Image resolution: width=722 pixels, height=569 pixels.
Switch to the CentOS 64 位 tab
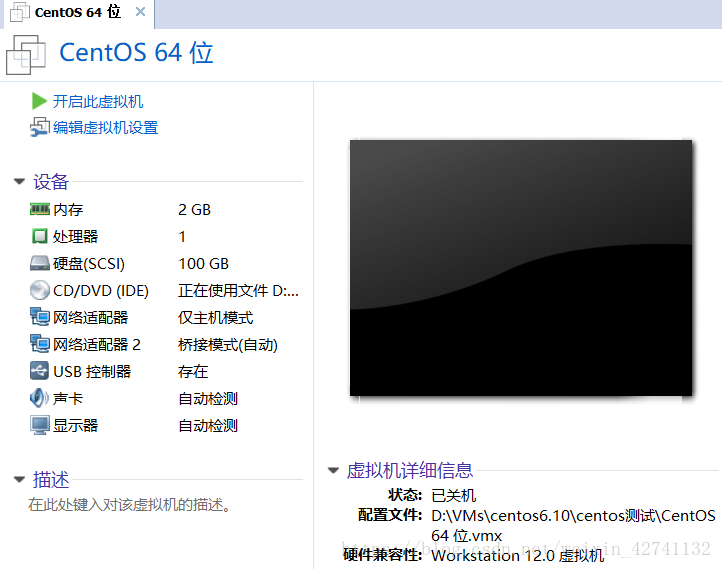coord(78,12)
